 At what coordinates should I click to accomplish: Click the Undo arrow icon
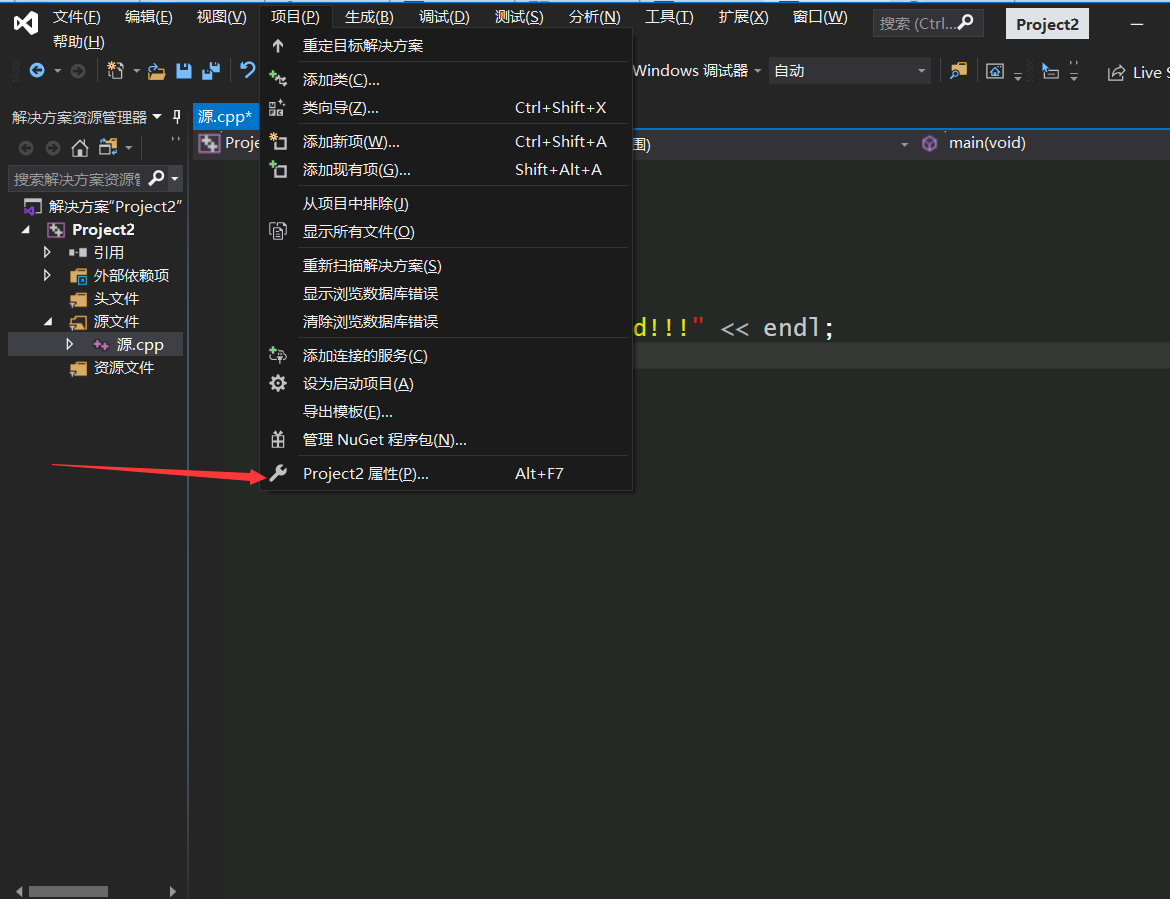tap(247, 71)
